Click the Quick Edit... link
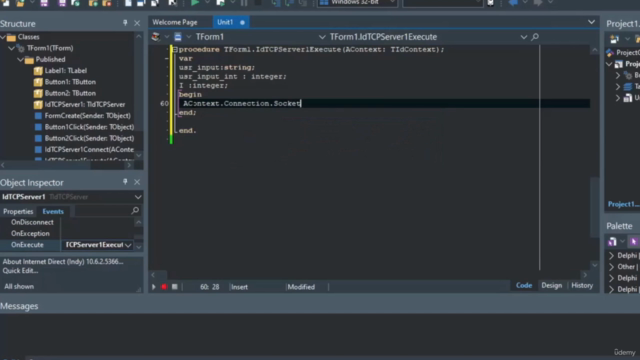This screenshot has width=640, height=360. [x=20, y=271]
